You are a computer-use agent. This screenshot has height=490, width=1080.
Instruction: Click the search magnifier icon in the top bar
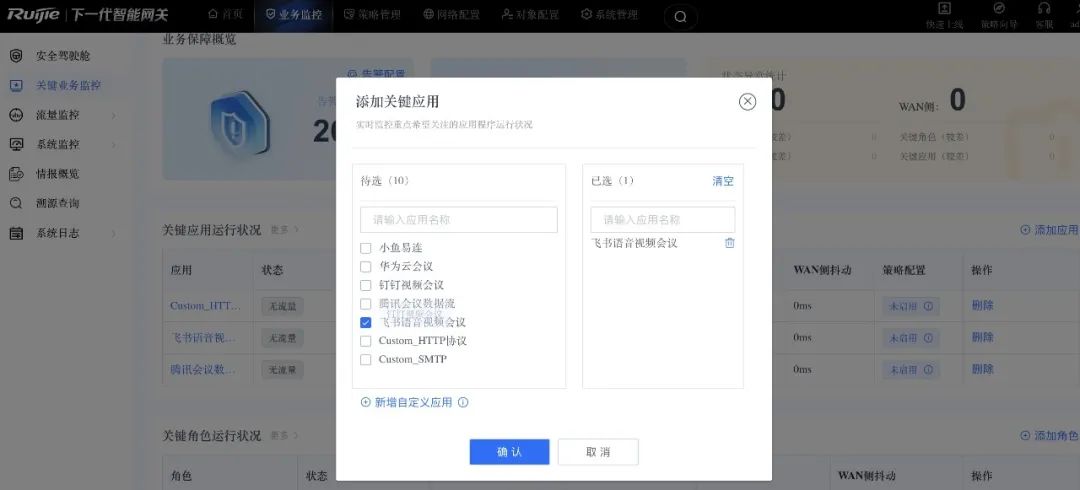(681, 17)
